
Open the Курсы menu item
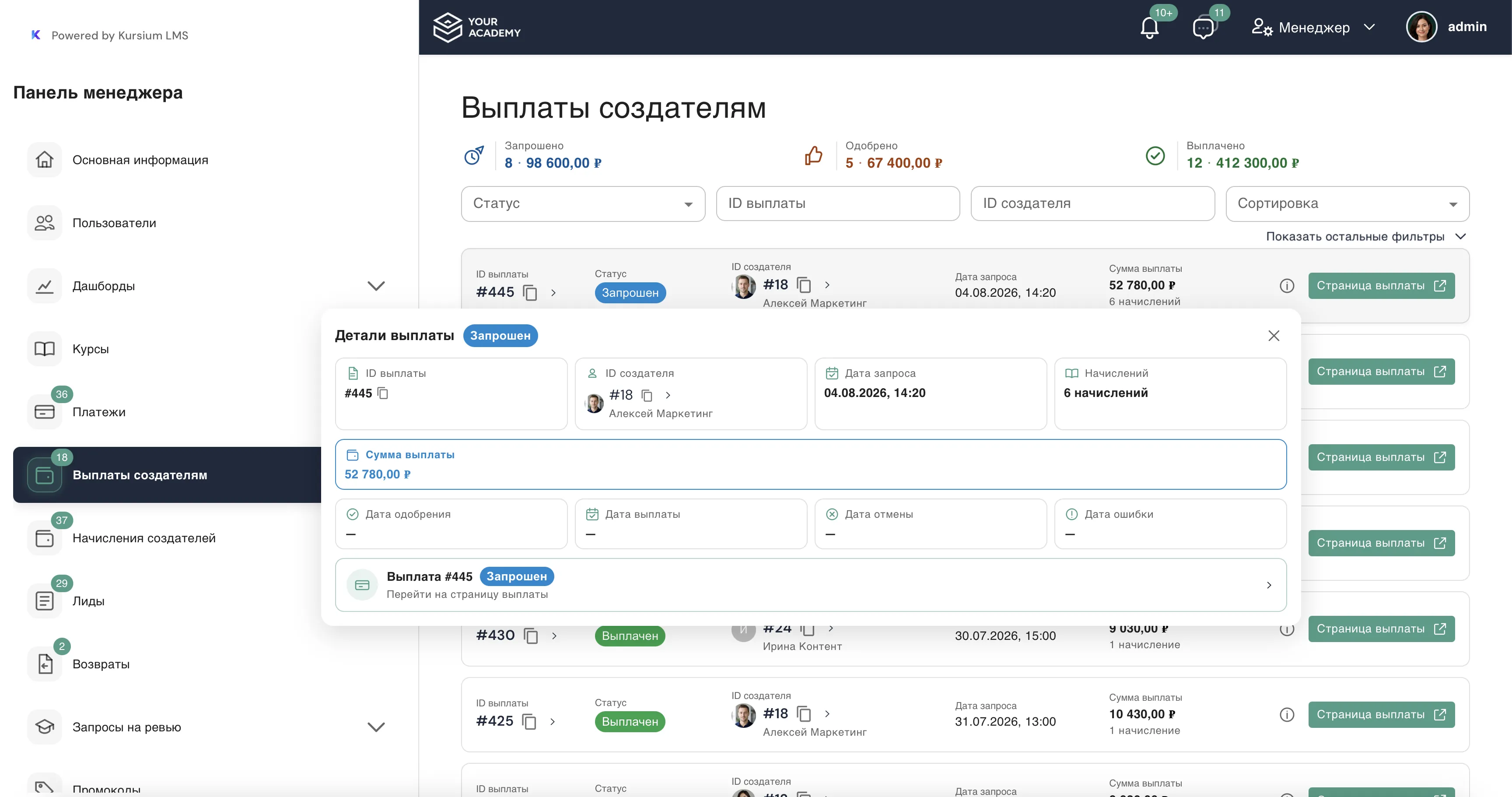click(209, 349)
